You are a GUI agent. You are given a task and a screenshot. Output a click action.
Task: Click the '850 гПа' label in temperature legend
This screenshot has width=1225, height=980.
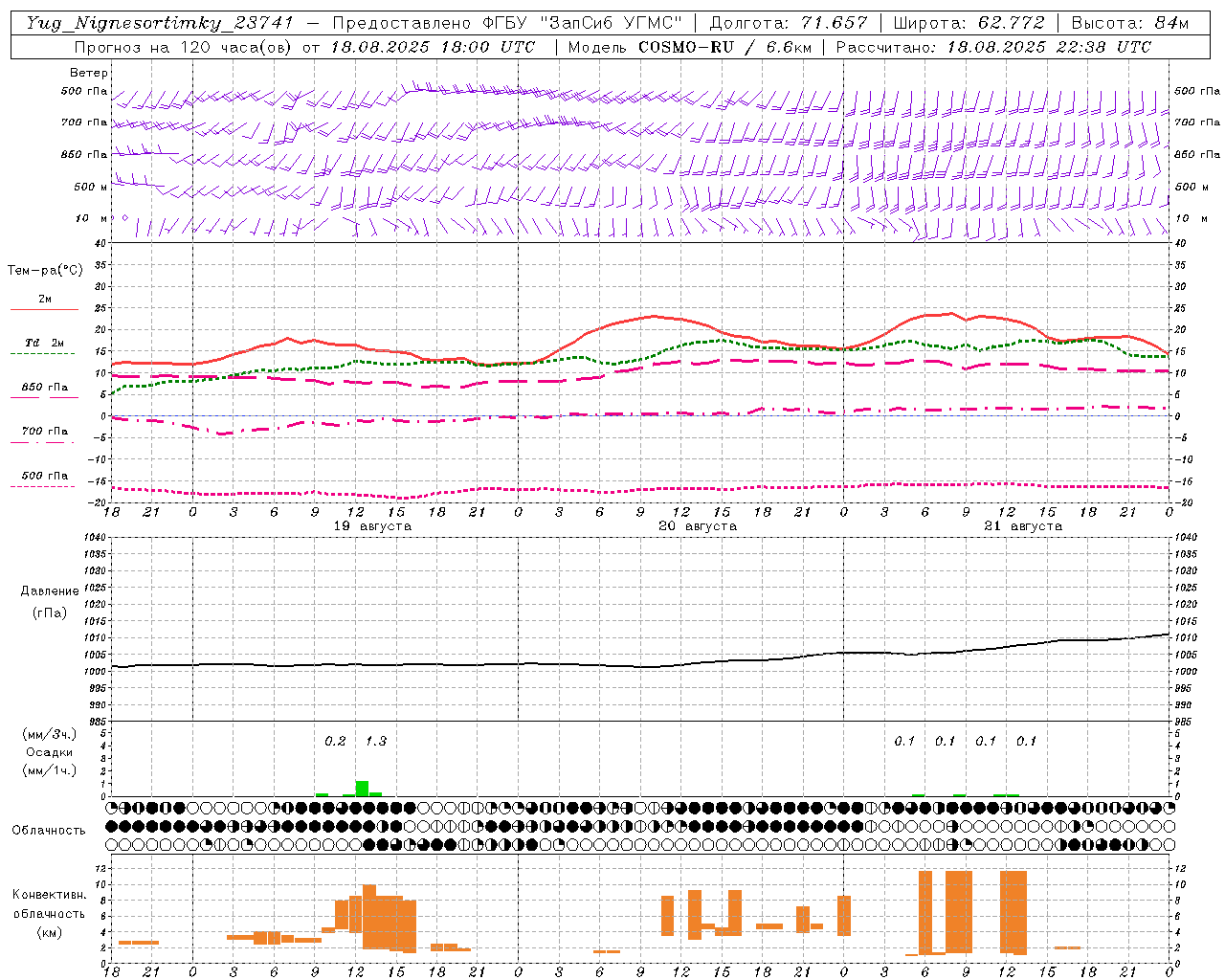(x=45, y=388)
